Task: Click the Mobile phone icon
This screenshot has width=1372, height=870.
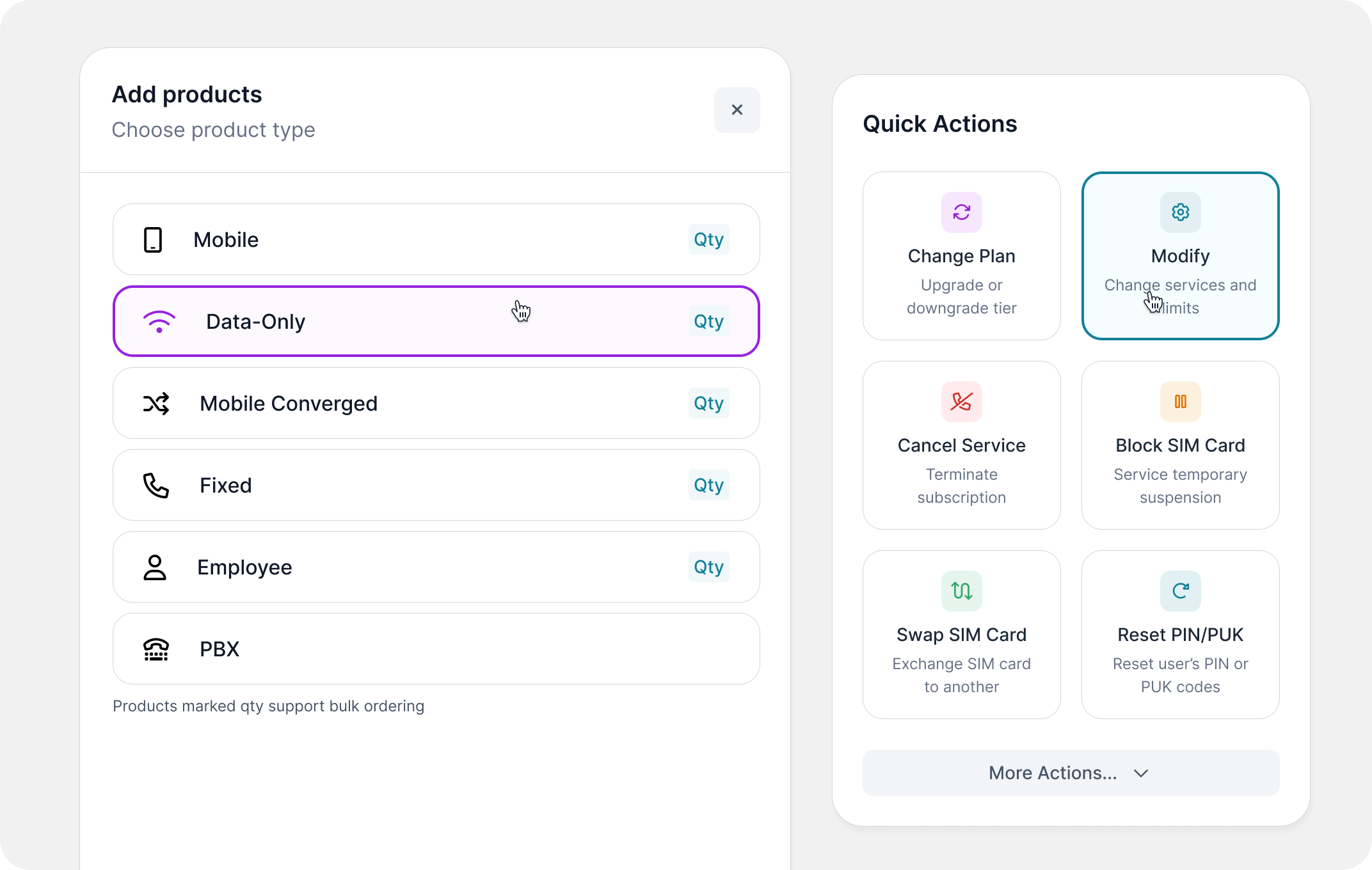Action: (154, 239)
